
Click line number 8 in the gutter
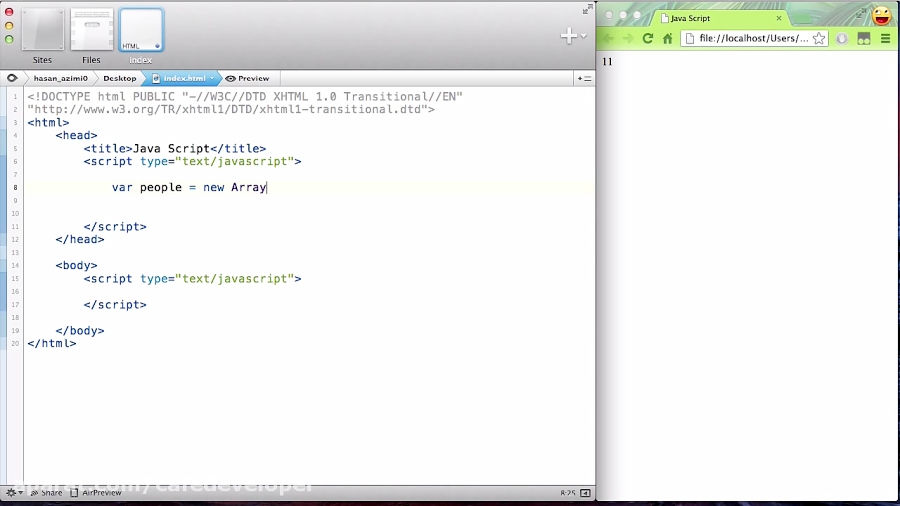15,188
